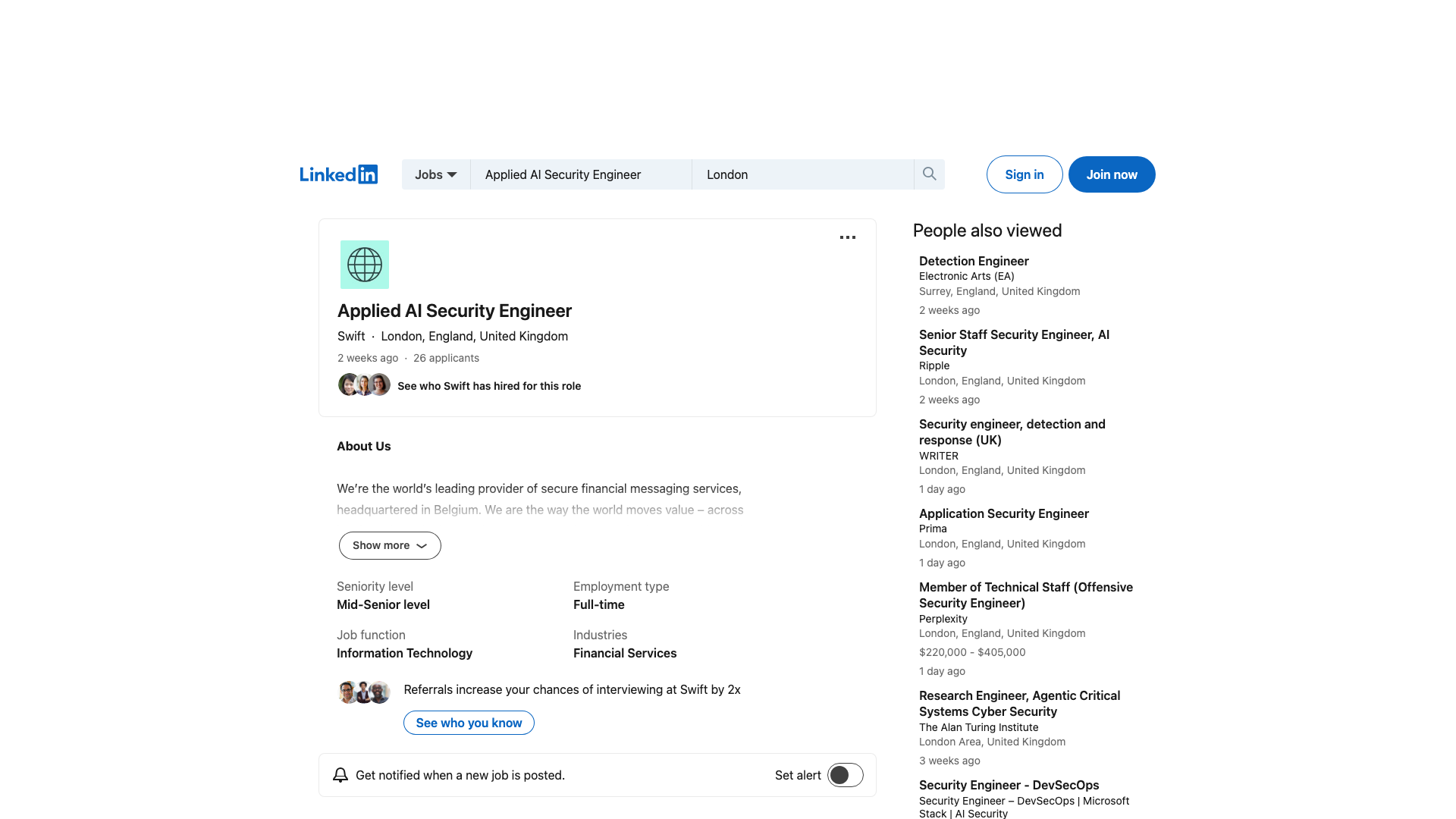Open Security Engineer - DevSecOps listing
This screenshot has width=1456, height=819.
click(x=1009, y=785)
